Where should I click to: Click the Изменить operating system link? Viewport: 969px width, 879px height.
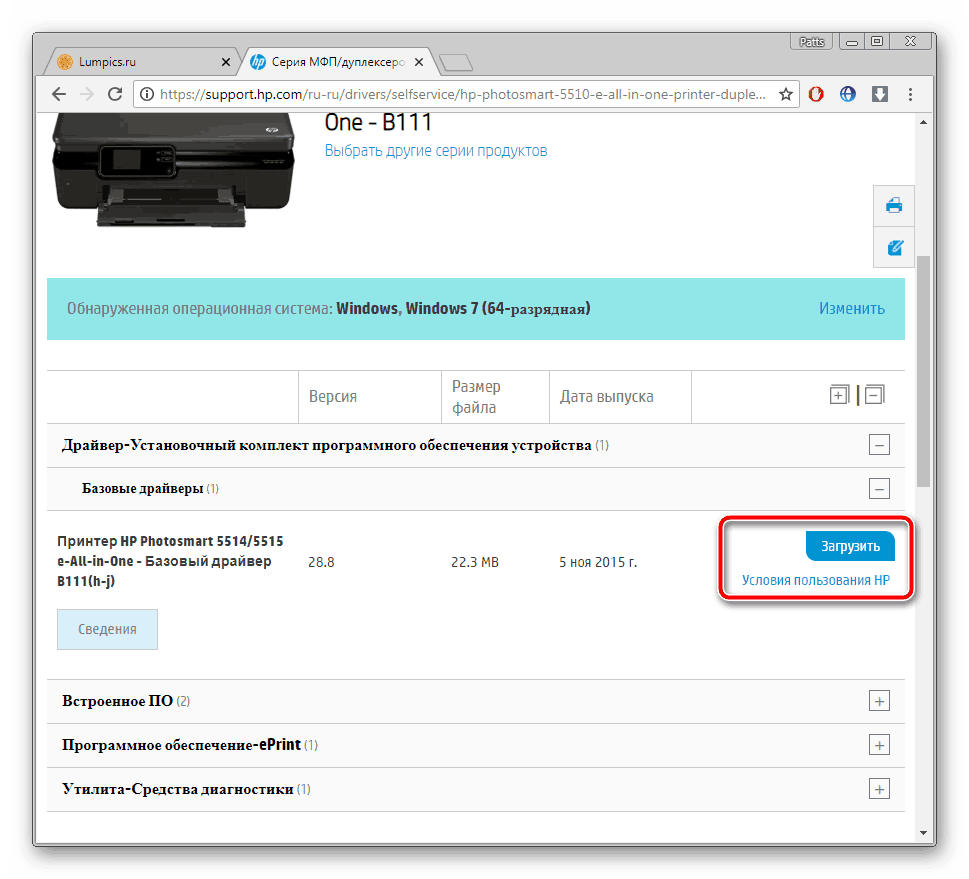(x=851, y=308)
